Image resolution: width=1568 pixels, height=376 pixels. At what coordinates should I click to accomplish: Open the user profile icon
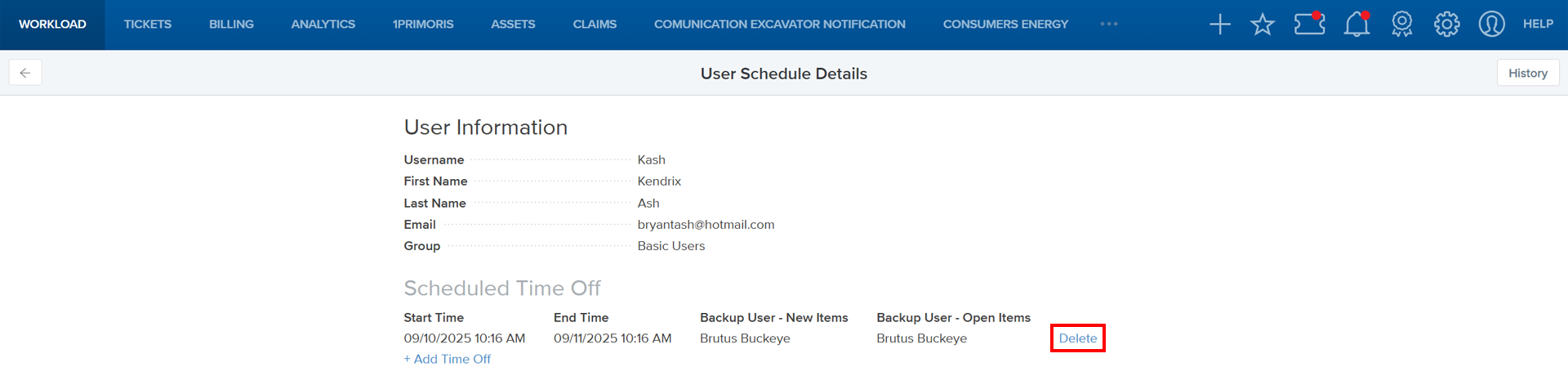coord(1491,25)
